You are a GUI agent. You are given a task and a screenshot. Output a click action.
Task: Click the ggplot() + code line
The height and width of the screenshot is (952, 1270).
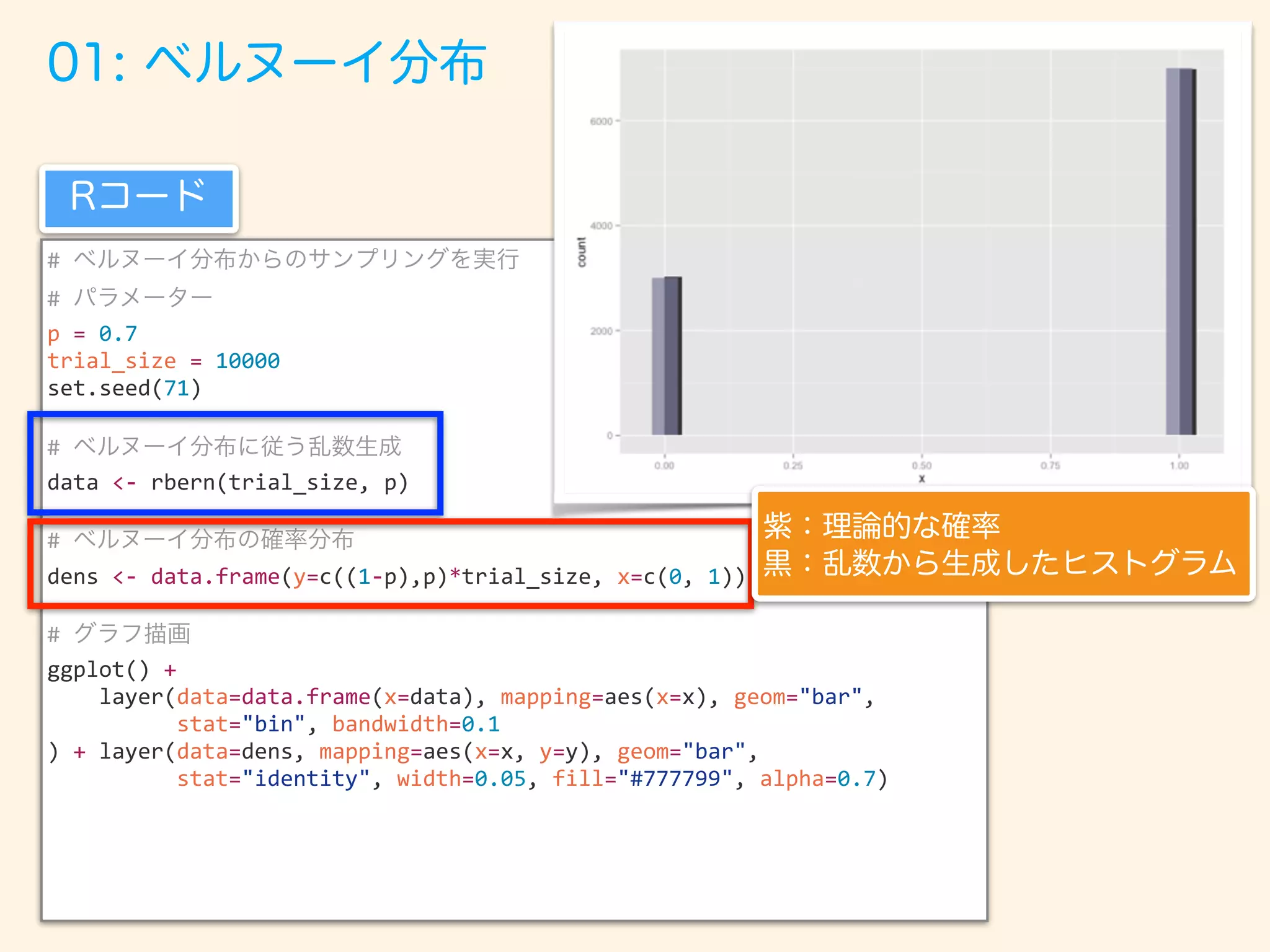112,670
